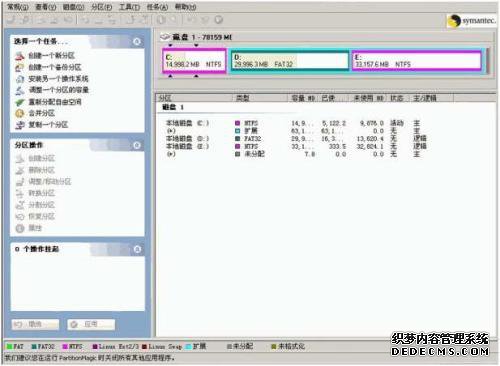Click the green FAT legend swatch
The image size is (500, 366).
(x=9, y=347)
